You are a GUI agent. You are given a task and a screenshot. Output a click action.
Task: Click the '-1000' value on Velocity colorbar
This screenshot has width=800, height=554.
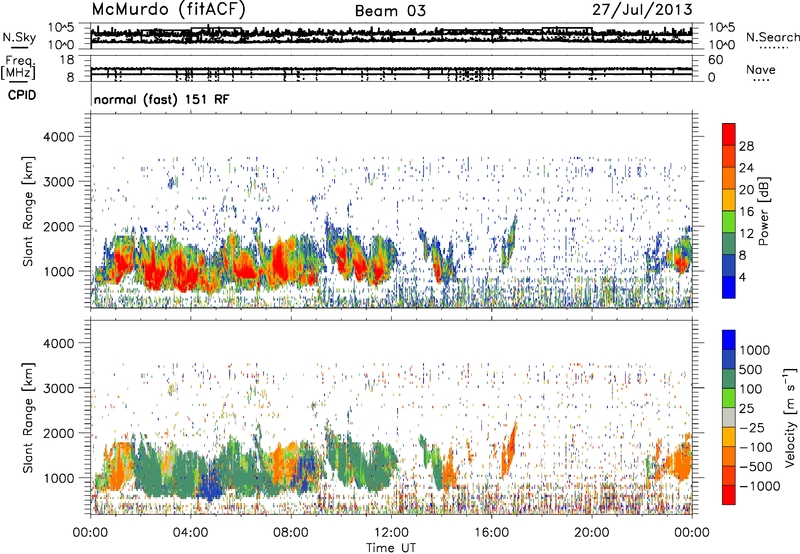pyautogui.click(x=759, y=486)
